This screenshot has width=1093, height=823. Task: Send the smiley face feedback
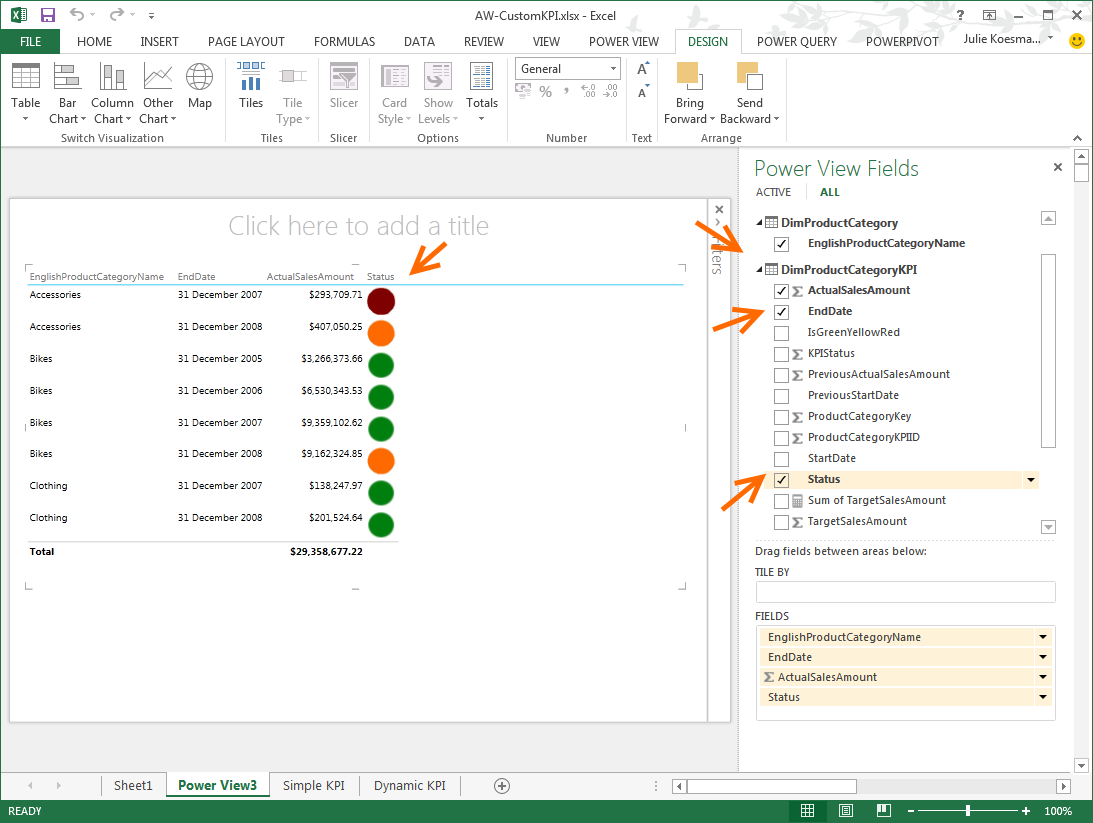1077,40
